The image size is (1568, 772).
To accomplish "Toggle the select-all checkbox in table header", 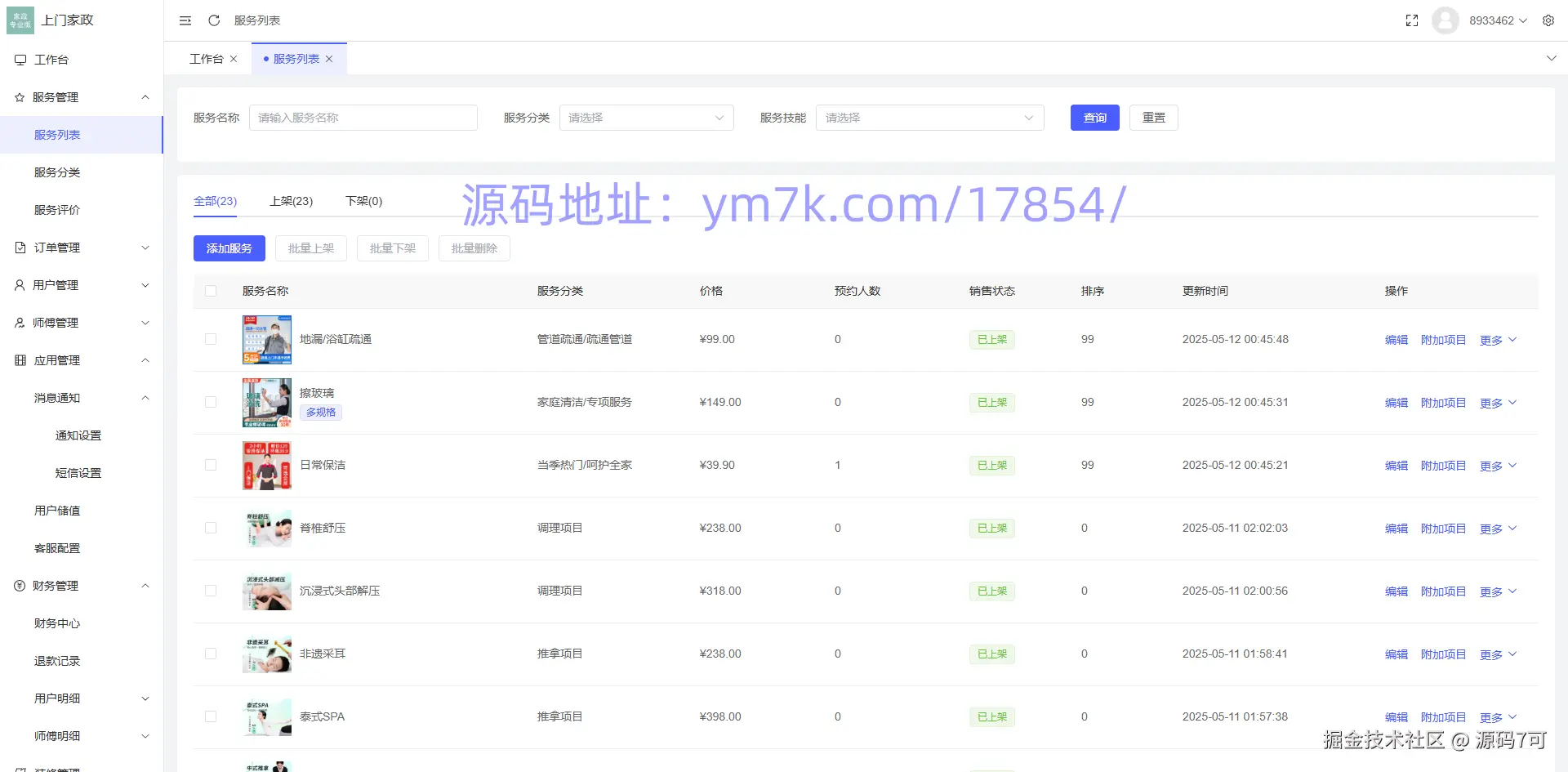I will point(211,291).
